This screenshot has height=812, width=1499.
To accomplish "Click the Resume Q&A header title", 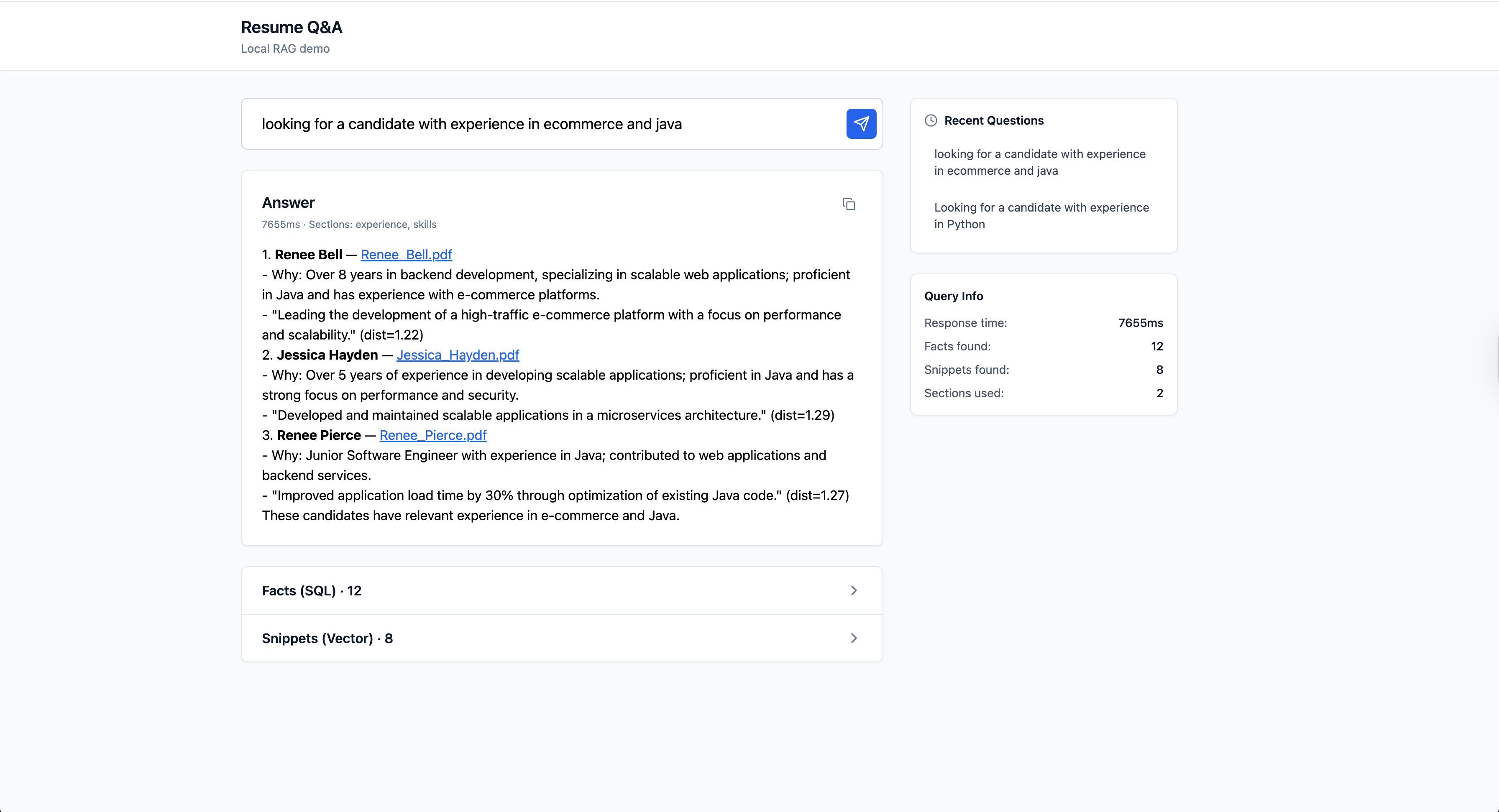I will point(292,27).
